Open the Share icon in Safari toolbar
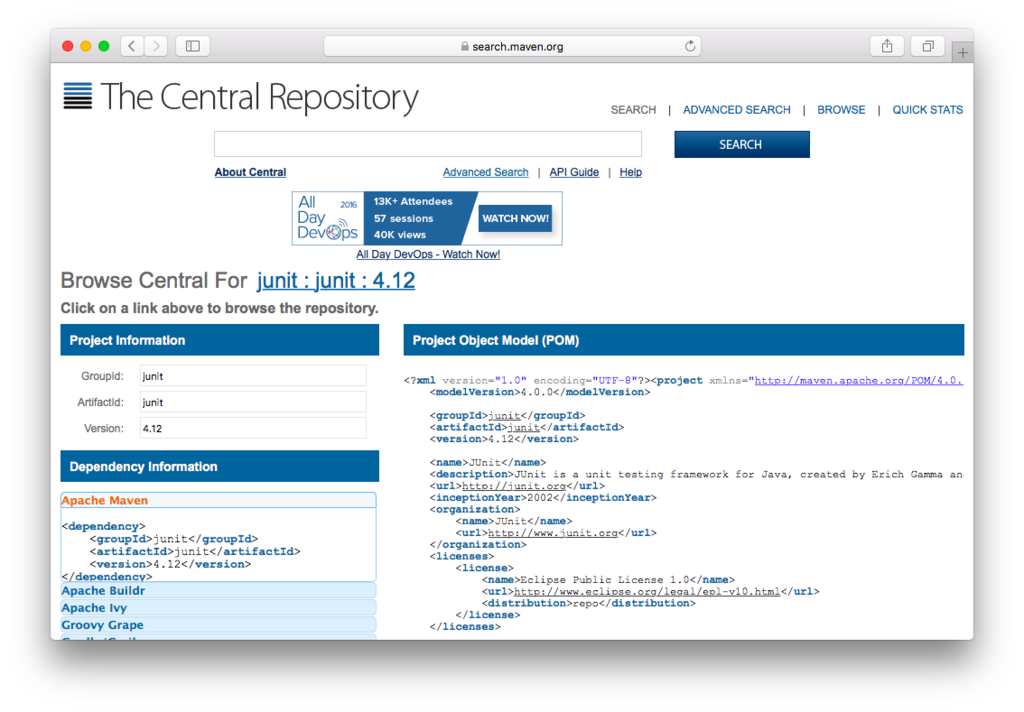 (x=887, y=46)
